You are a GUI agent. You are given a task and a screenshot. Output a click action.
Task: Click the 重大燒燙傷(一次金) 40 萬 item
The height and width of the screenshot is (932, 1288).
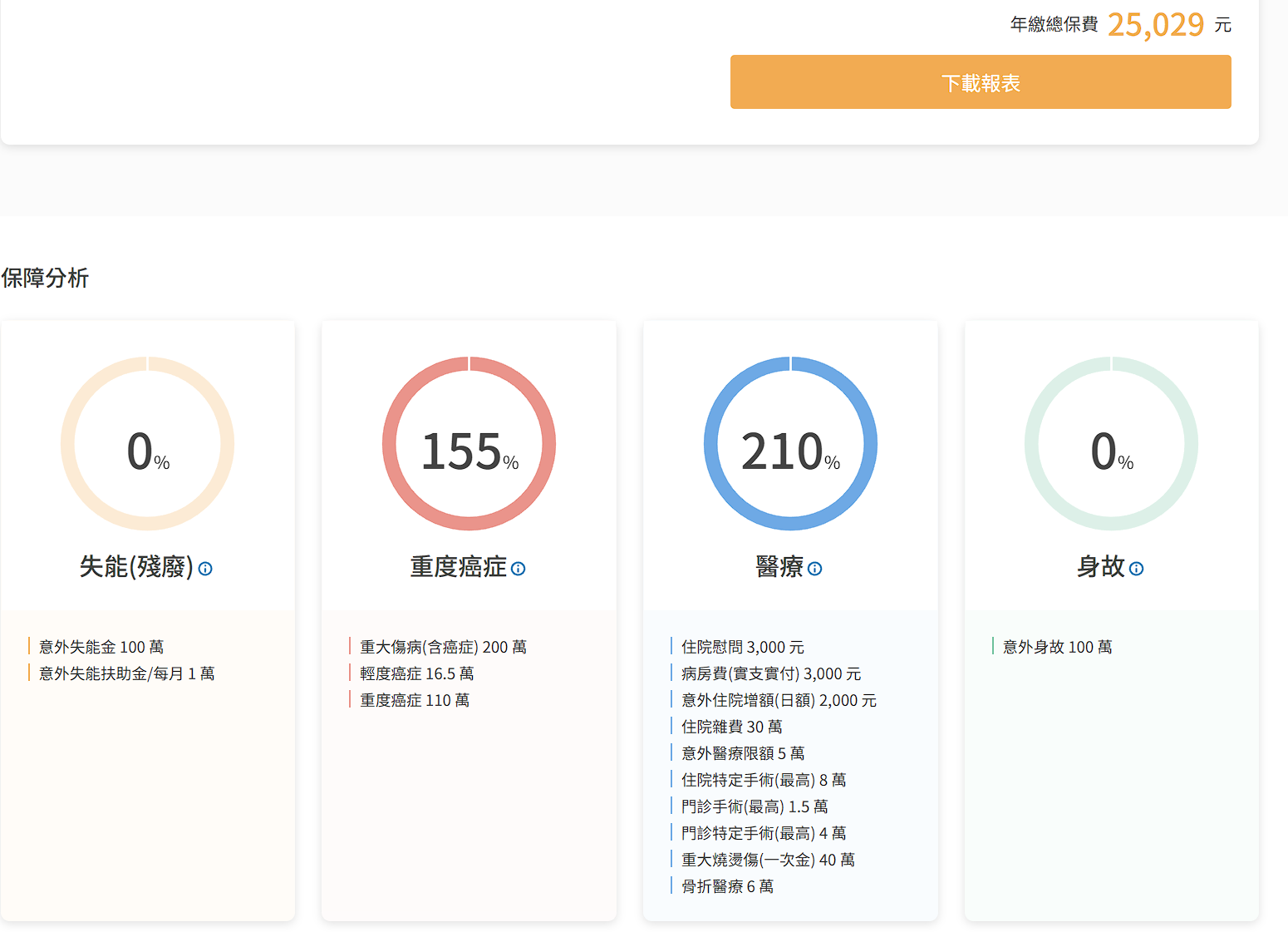click(x=767, y=860)
